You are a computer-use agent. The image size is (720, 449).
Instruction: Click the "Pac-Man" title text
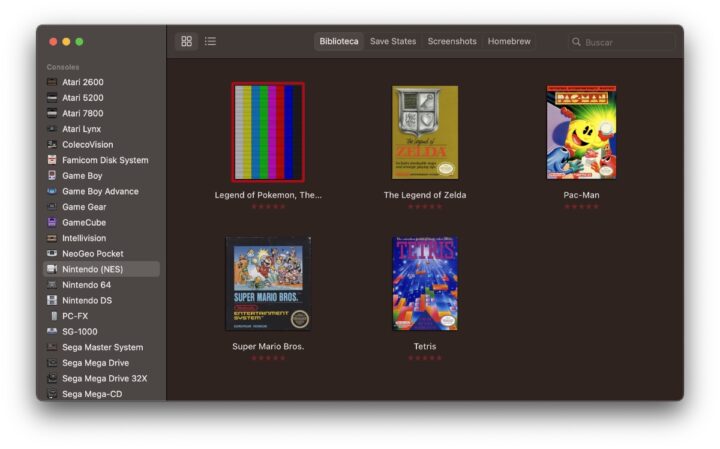[581, 195]
